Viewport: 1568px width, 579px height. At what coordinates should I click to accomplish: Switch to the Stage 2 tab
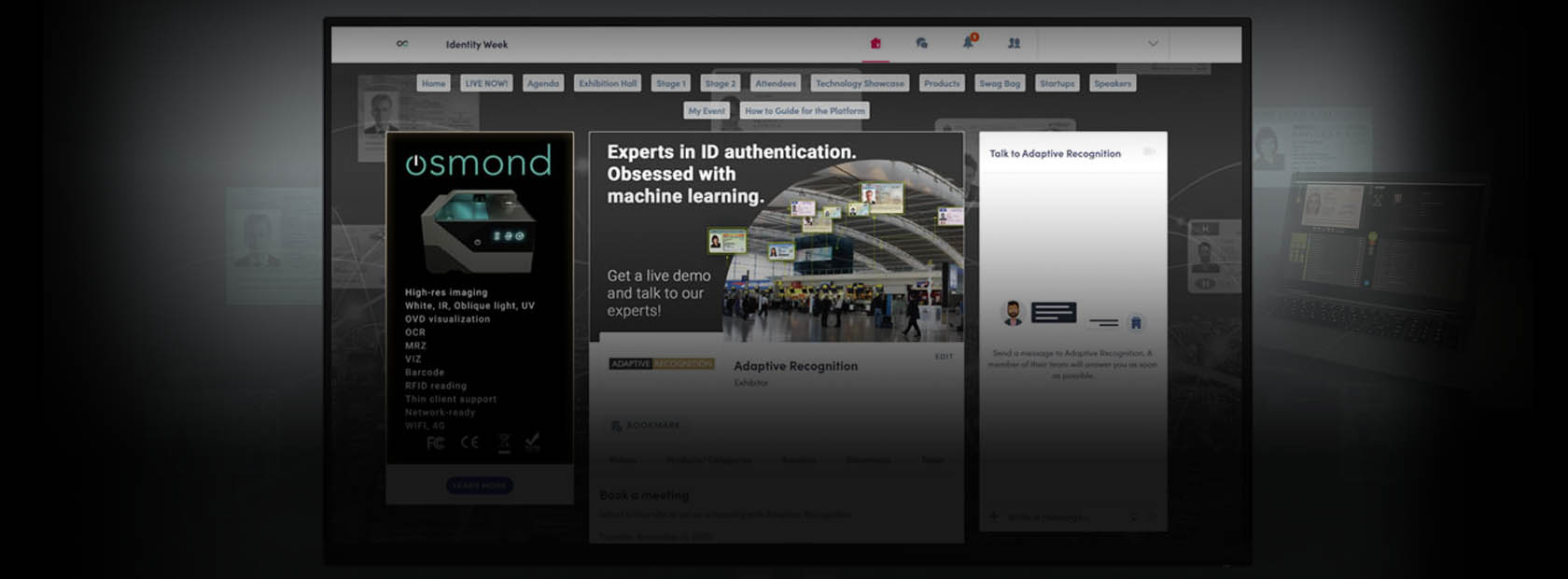(x=721, y=83)
